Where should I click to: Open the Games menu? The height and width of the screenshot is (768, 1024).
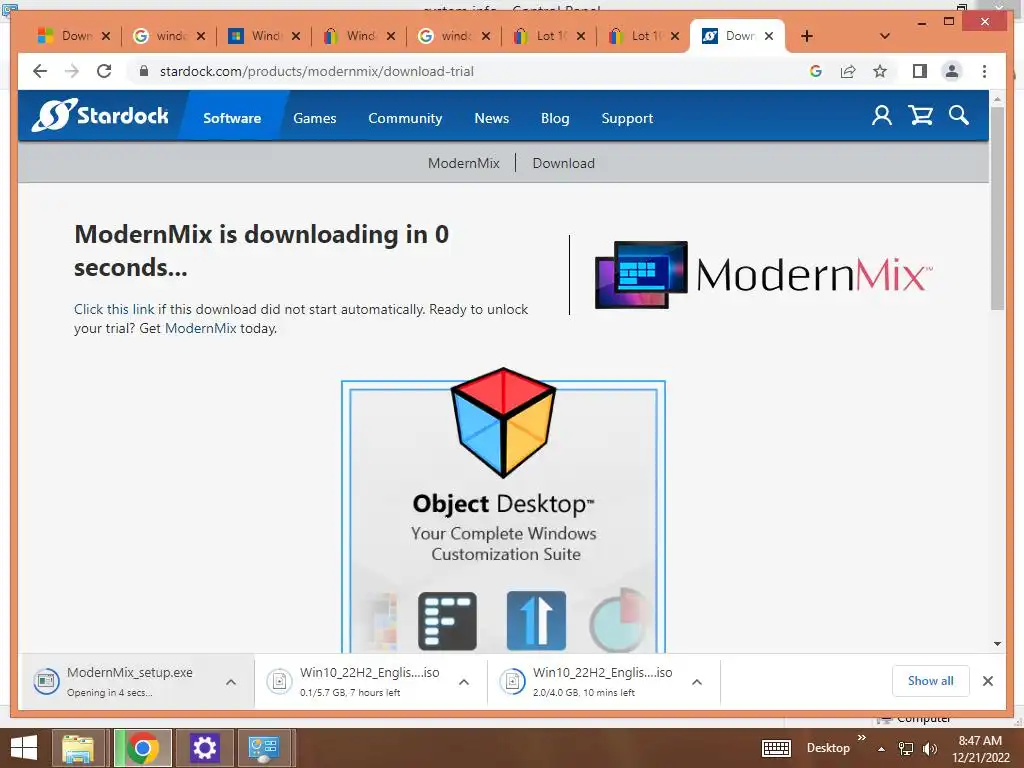tap(315, 118)
